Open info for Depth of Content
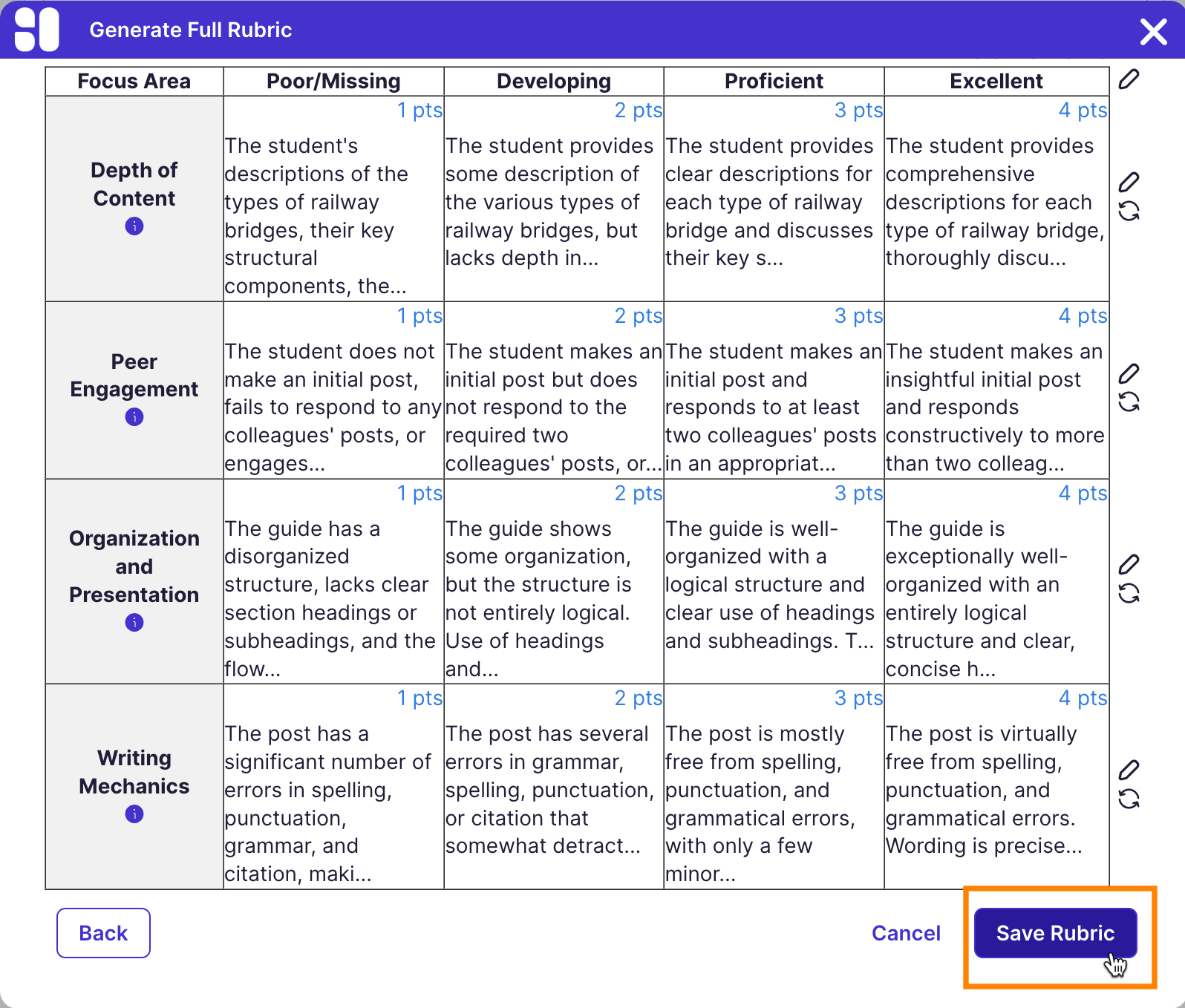 (134, 226)
